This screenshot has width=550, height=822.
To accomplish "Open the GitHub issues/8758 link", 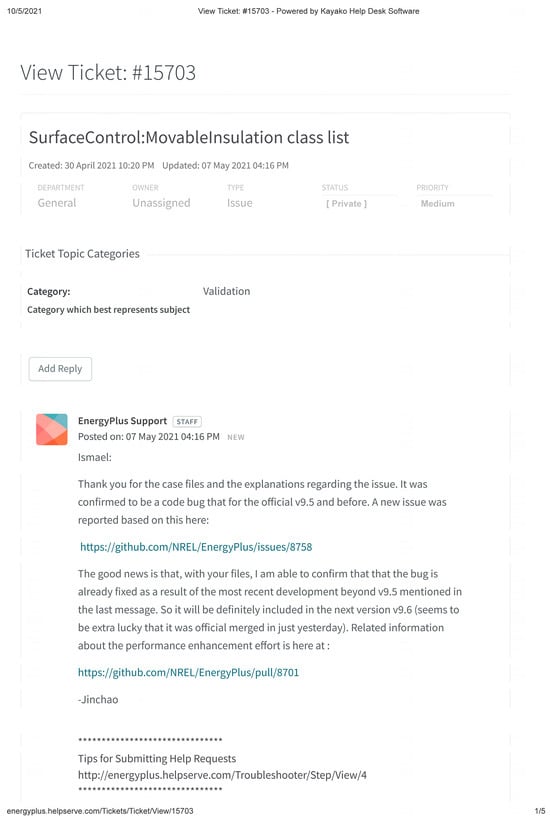I will (196, 547).
